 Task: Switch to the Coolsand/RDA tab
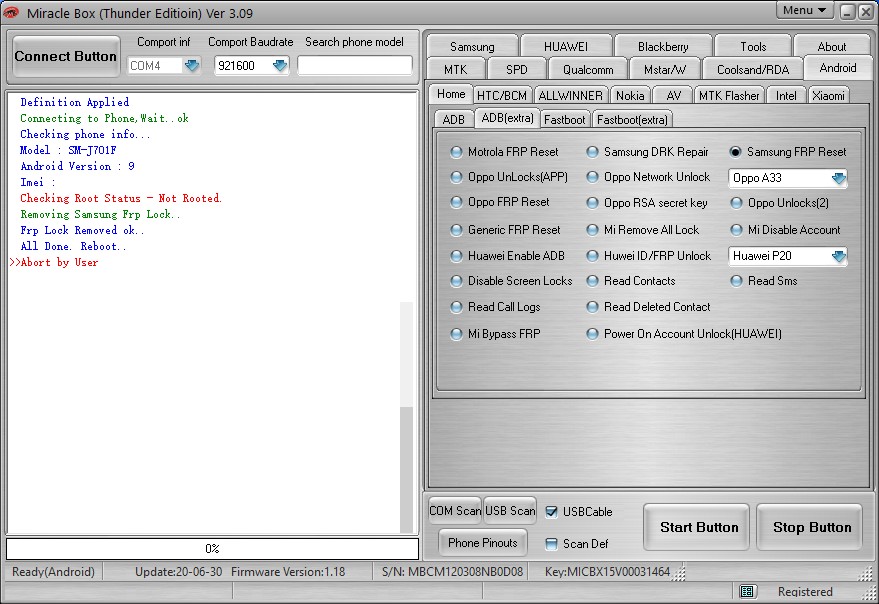pos(753,70)
